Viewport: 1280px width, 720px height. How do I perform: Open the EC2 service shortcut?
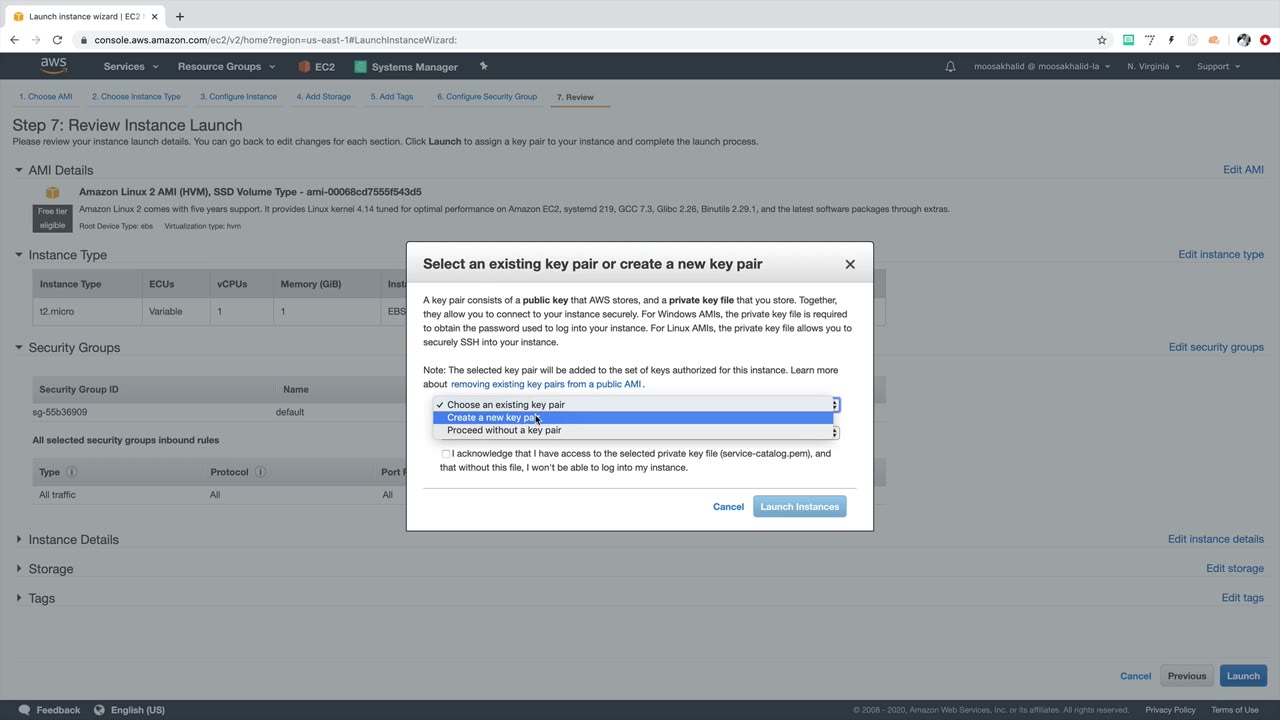[x=317, y=67]
